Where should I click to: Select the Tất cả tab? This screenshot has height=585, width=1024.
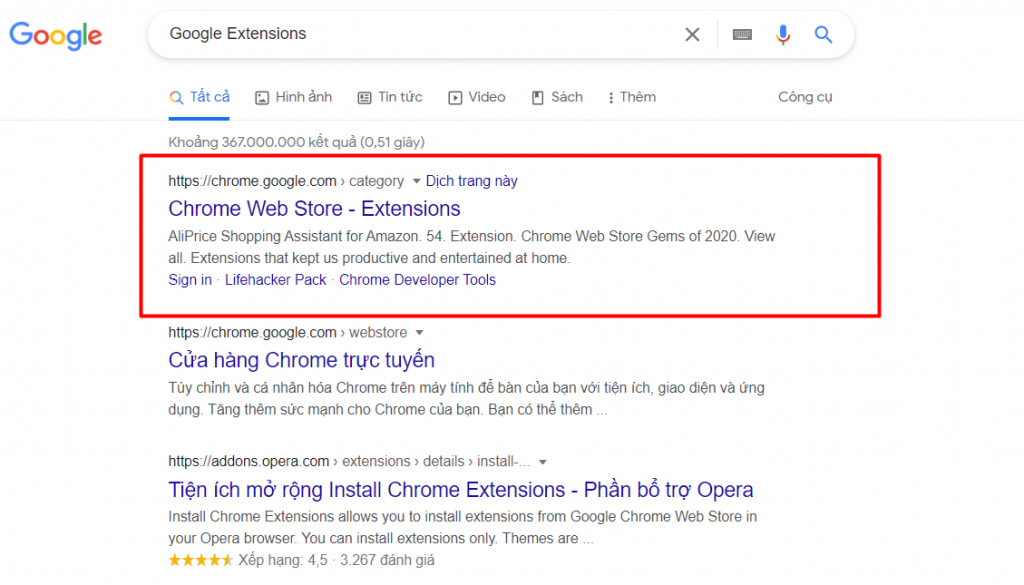click(x=199, y=97)
